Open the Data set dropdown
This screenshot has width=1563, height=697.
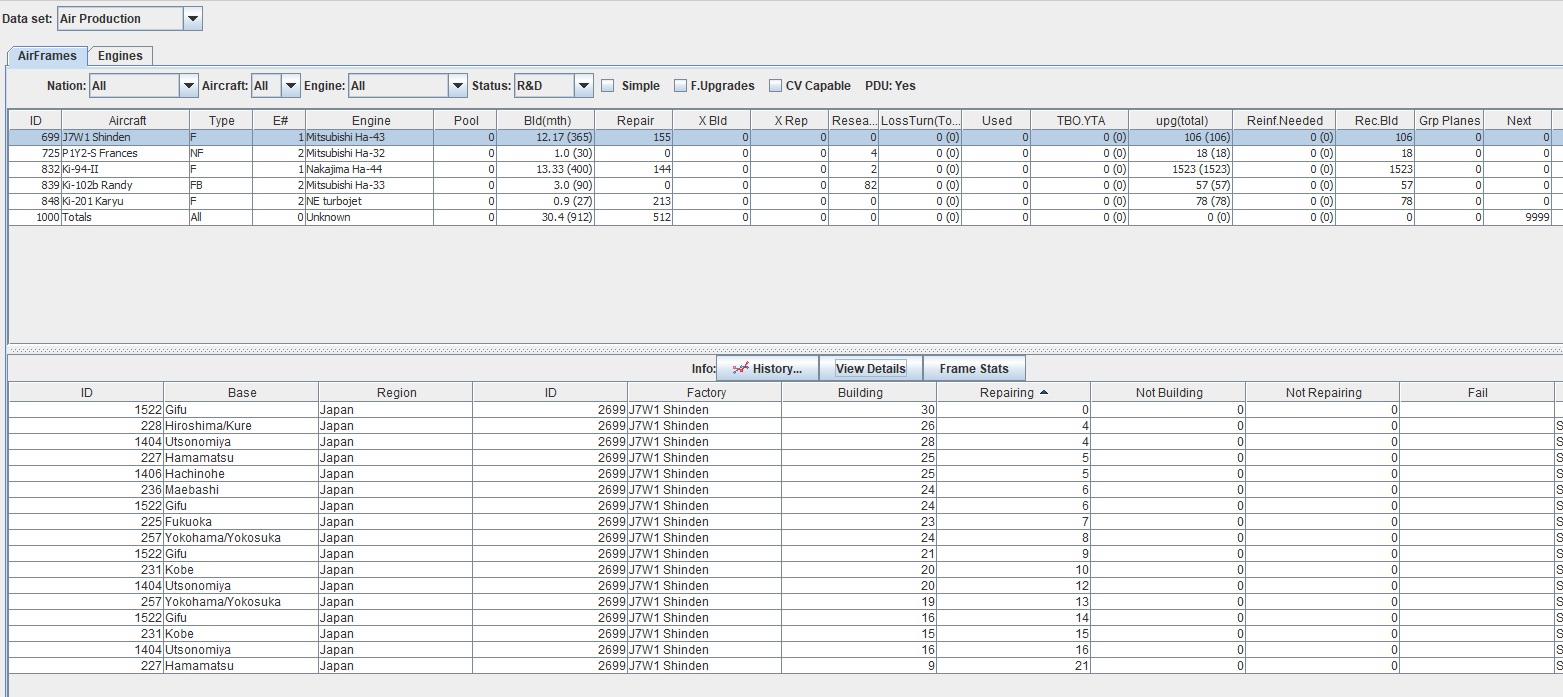(193, 18)
